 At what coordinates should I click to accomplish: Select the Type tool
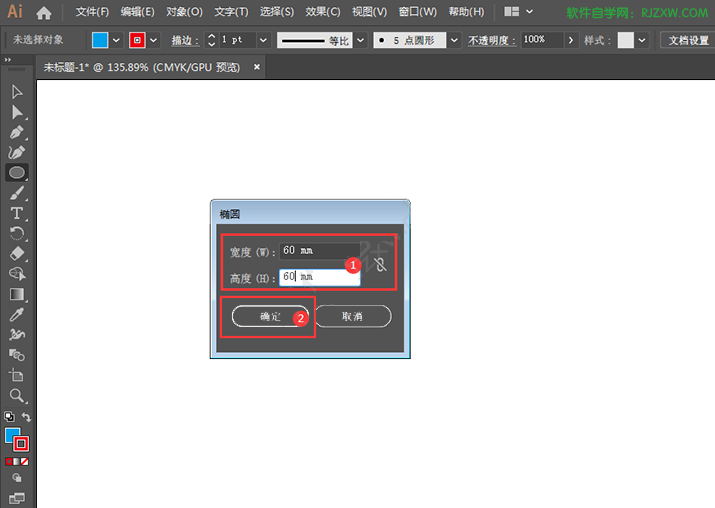[x=17, y=213]
